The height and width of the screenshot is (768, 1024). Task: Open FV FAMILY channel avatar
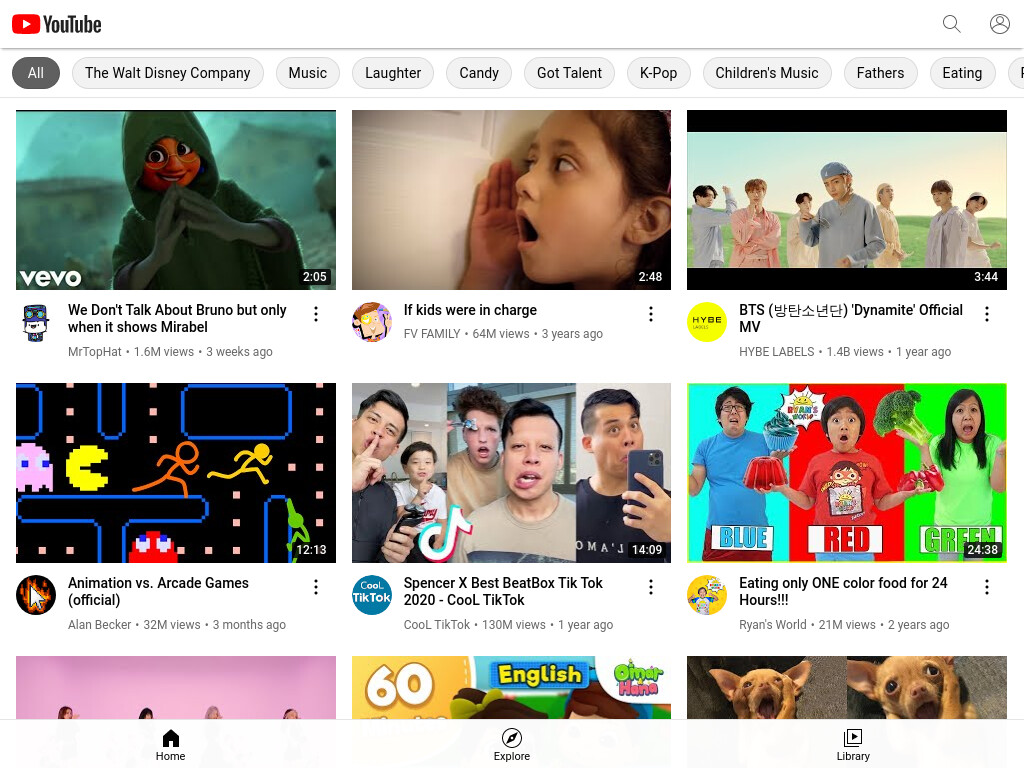click(x=372, y=322)
